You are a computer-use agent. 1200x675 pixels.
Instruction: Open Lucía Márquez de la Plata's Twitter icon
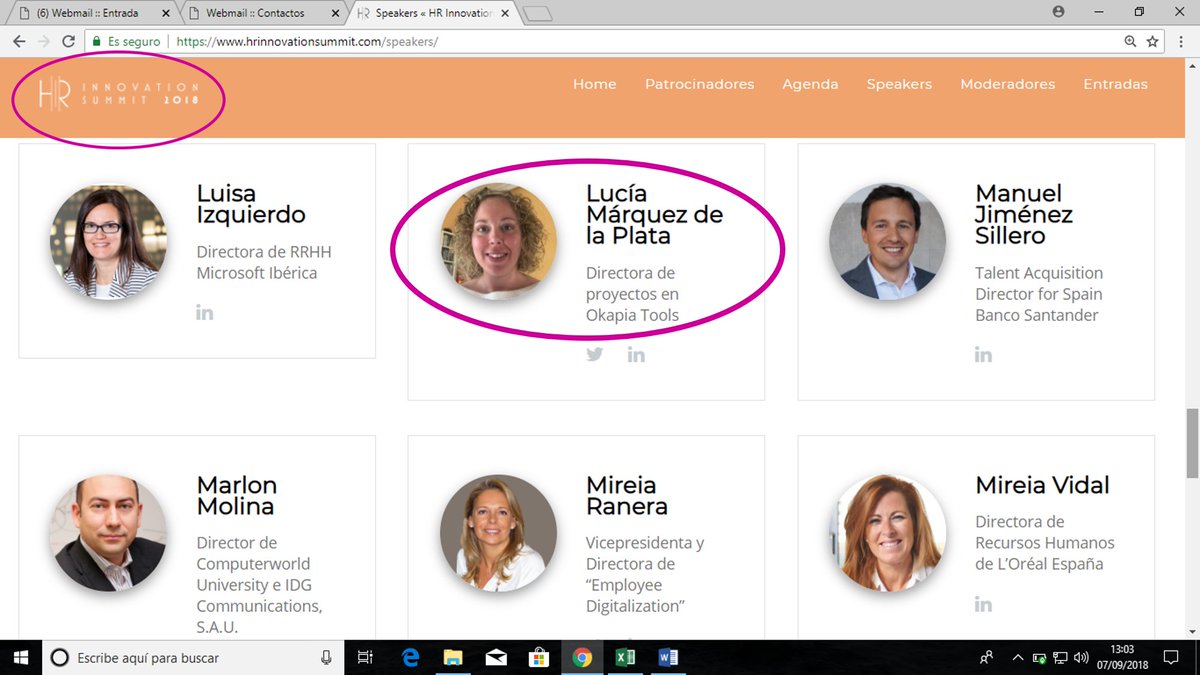[595, 354]
